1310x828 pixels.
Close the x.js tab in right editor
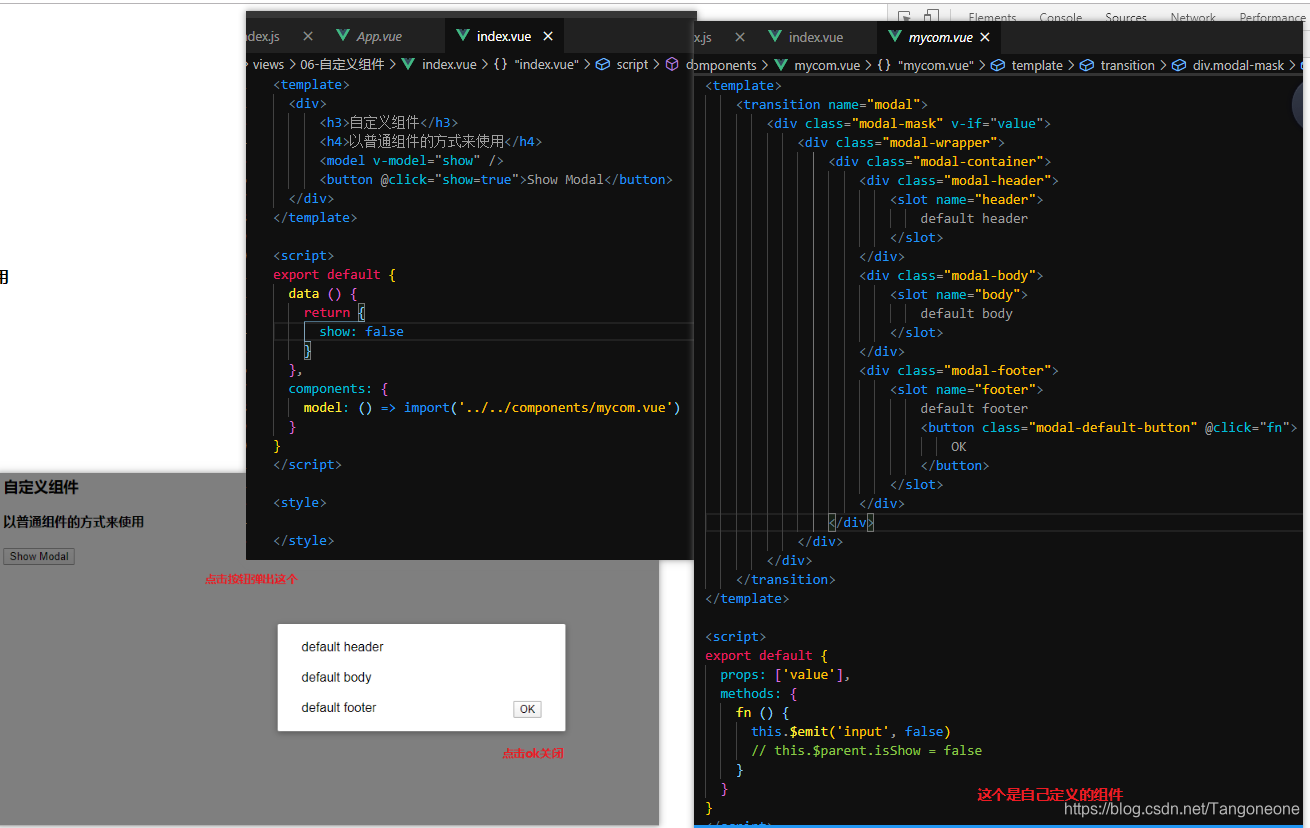(x=740, y=37)
